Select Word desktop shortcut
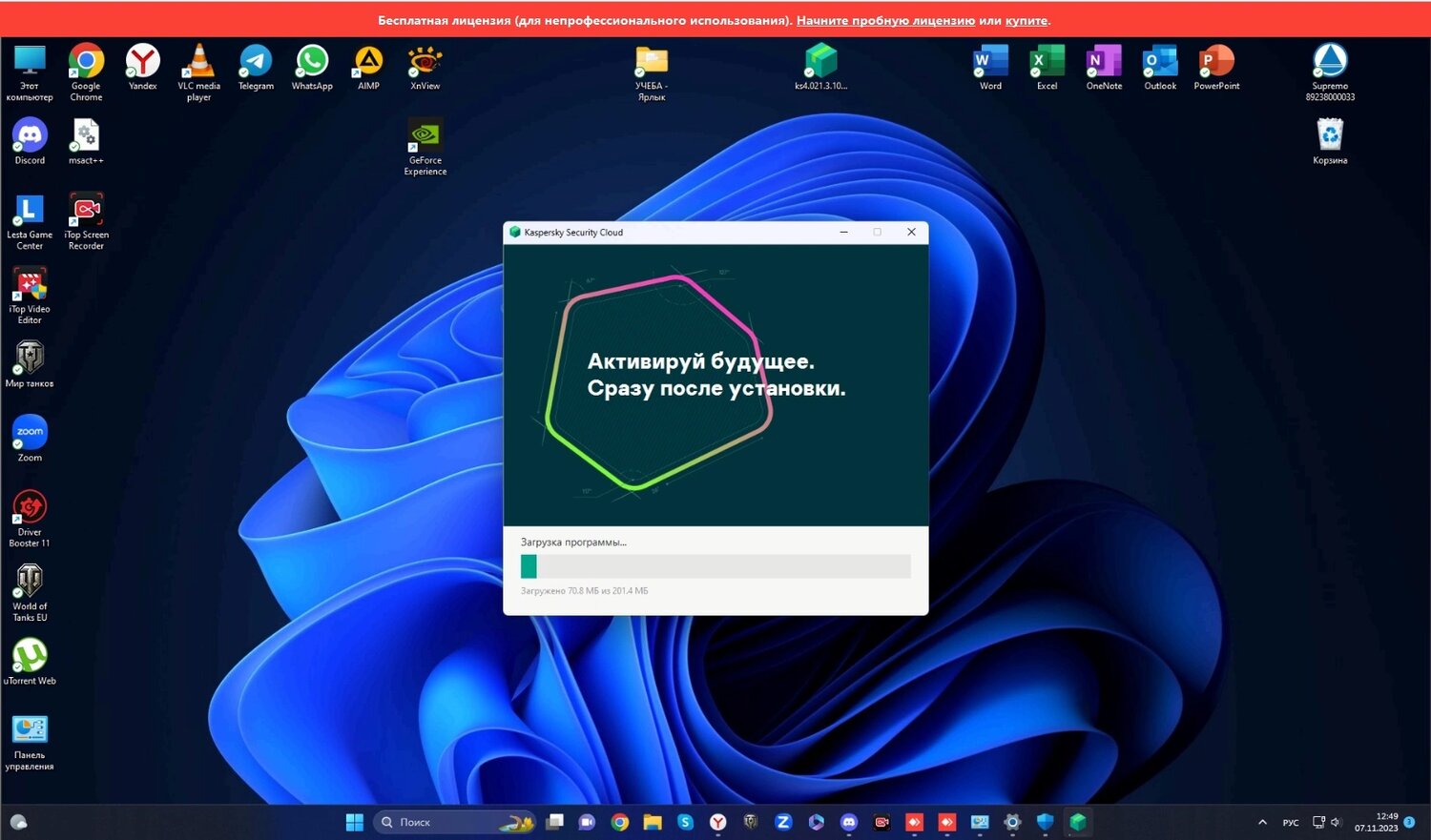 pyautogui.click(x=990, y=68)
